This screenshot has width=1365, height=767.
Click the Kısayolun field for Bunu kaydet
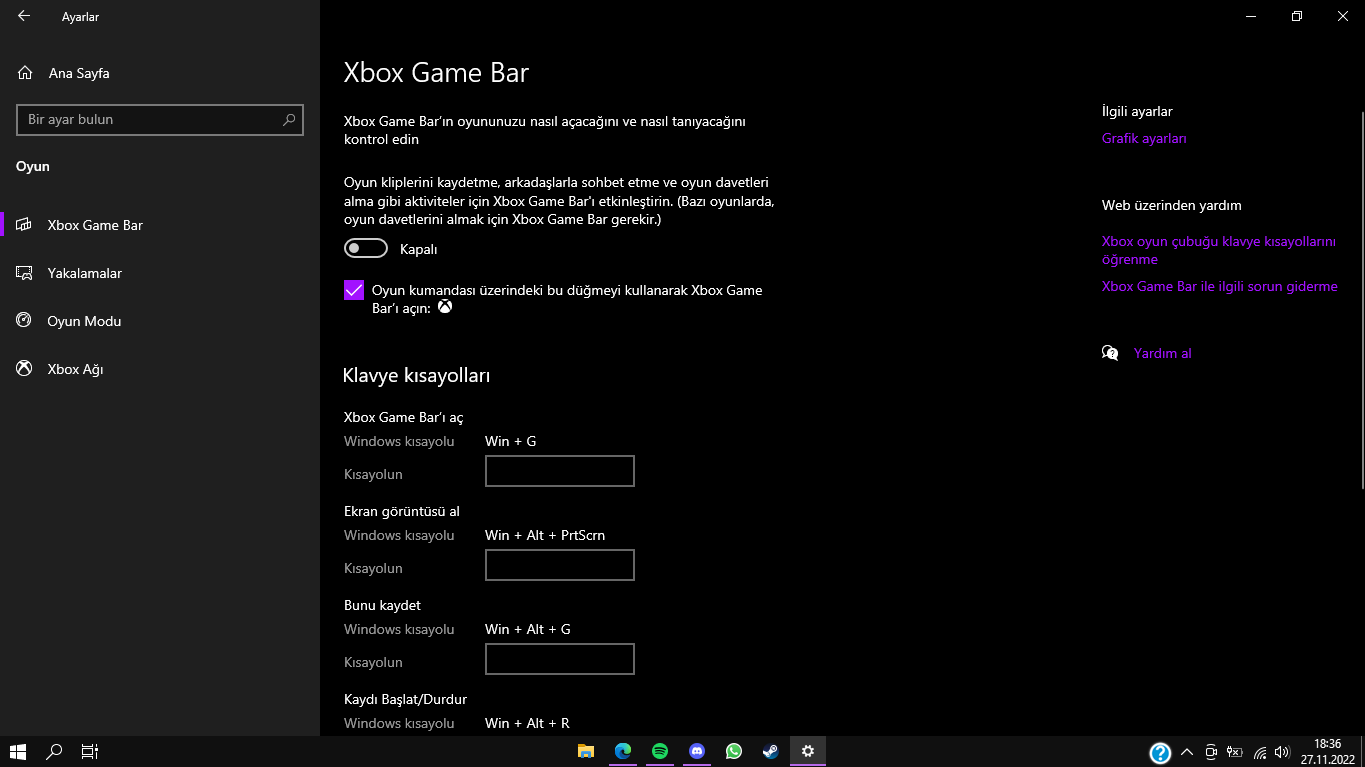tap(560, 659)
